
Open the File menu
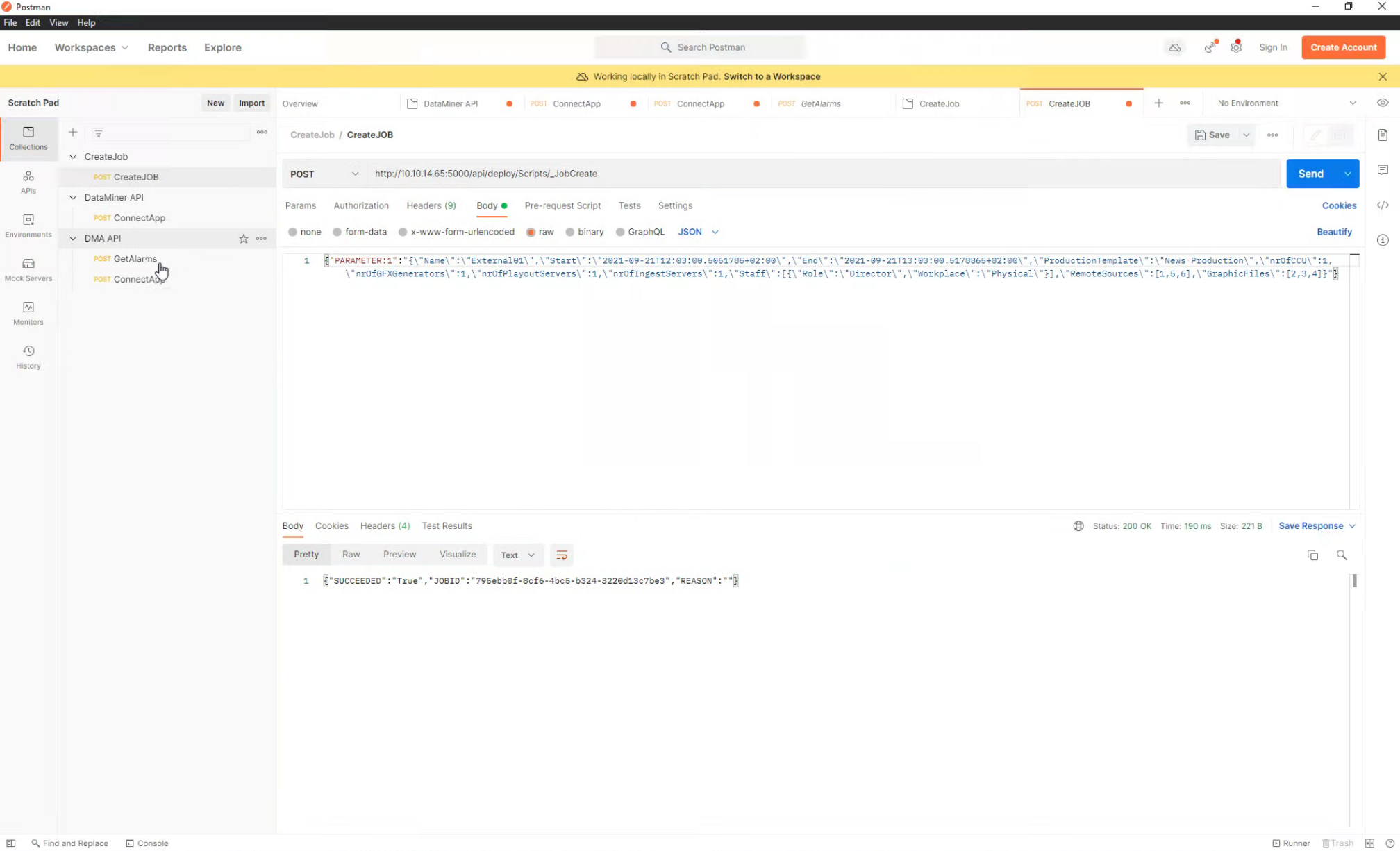click(10, 22)
